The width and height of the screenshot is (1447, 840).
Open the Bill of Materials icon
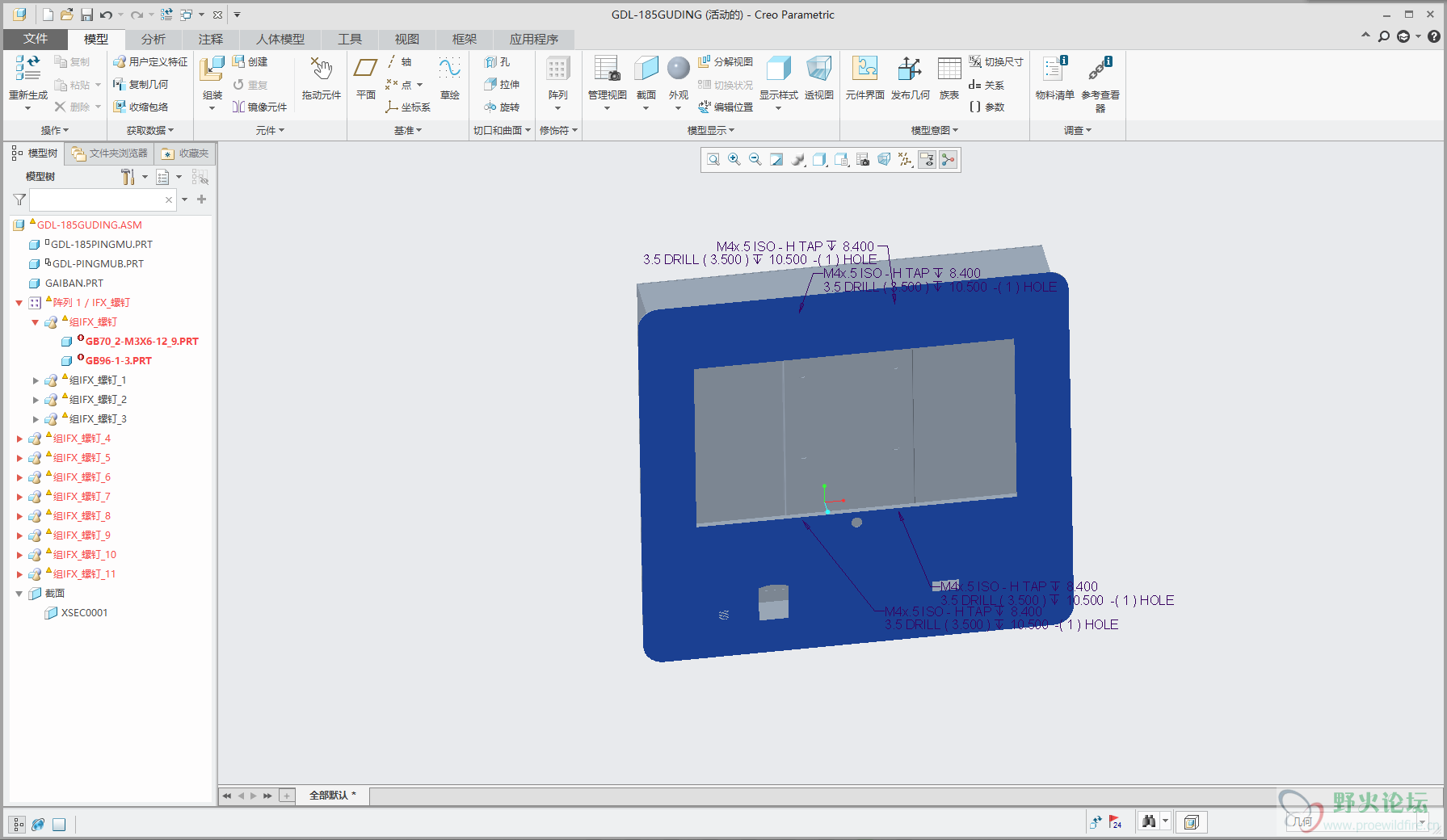pos(1054,69)
